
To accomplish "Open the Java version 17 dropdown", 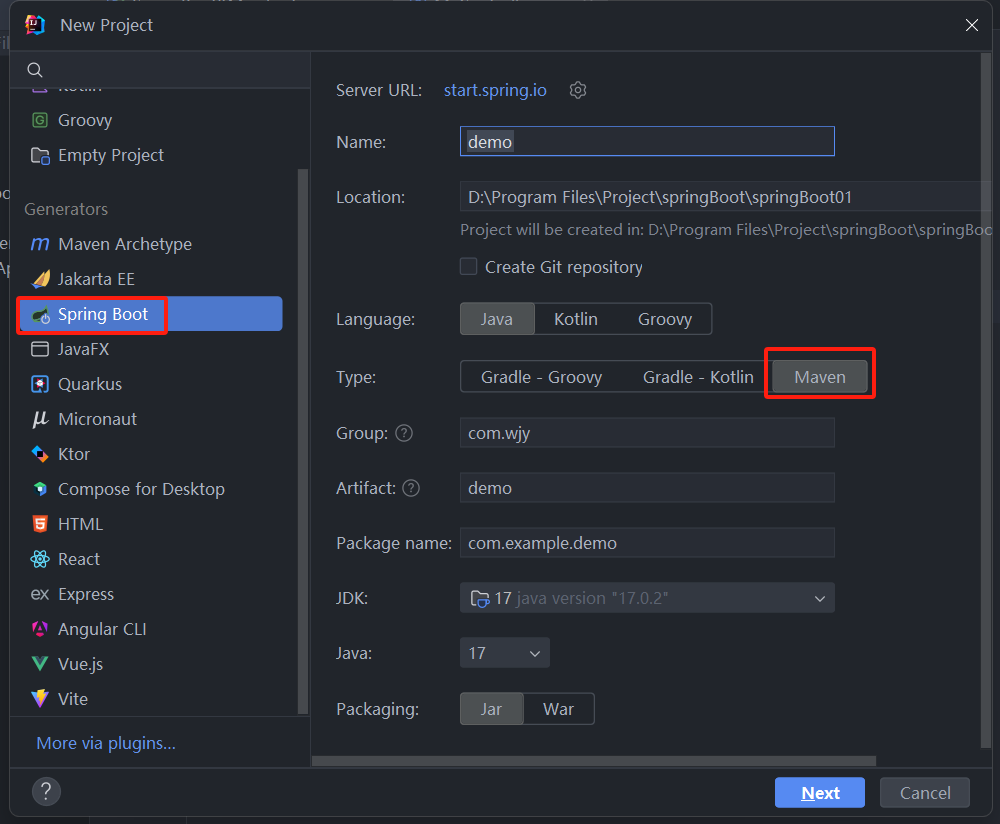I will point(504,653).
